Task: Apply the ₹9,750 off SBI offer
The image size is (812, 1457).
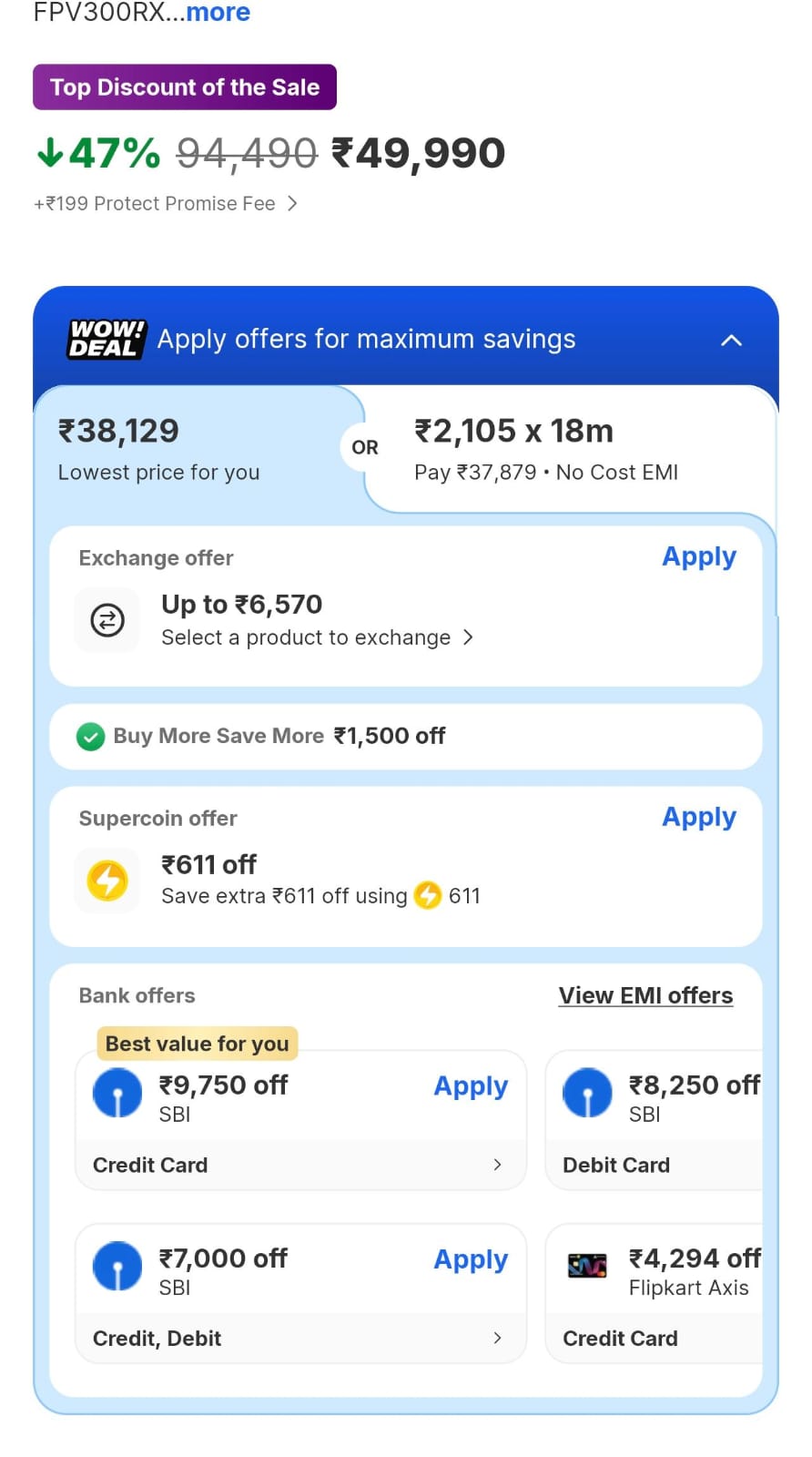Action: (x=470, y=1085)
